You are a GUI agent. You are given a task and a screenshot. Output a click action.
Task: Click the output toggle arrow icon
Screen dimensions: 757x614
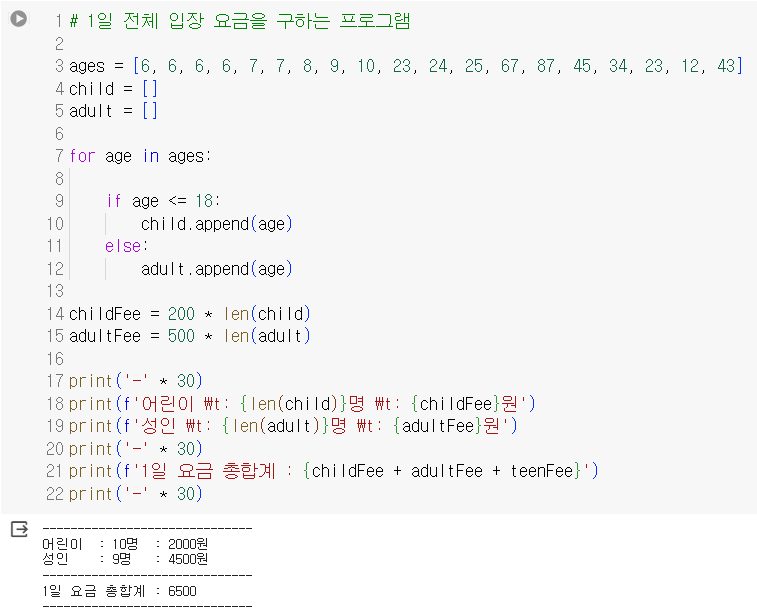point(19,529)
